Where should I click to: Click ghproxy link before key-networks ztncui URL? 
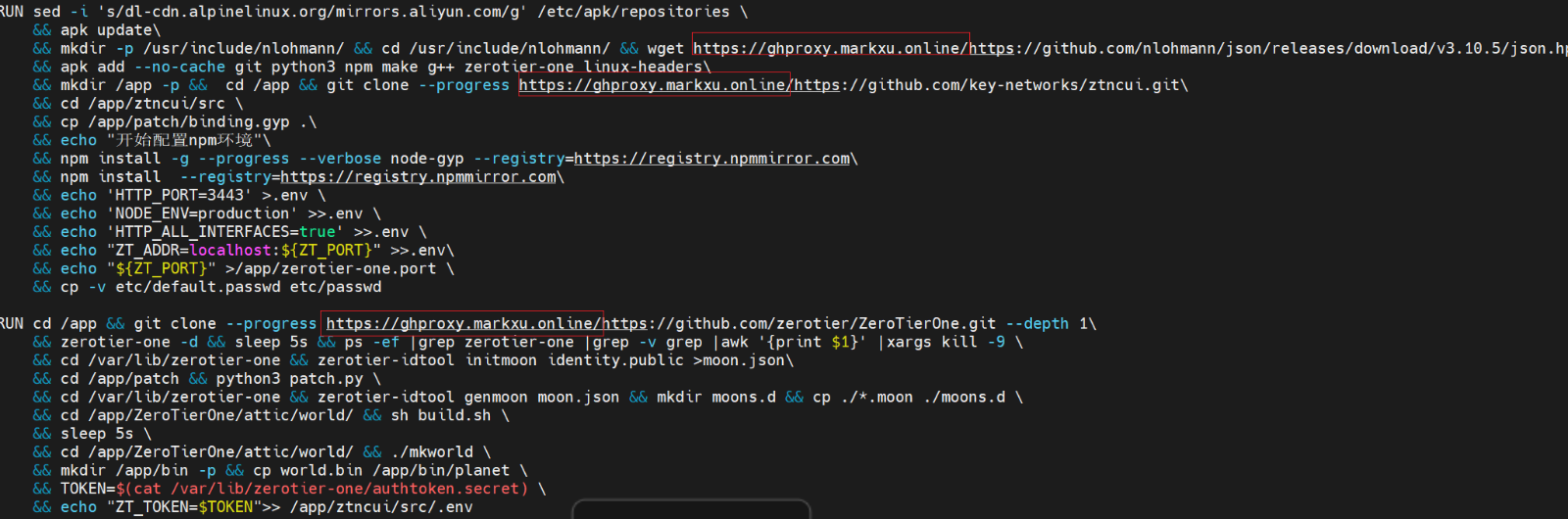click(x=654, y=85)
